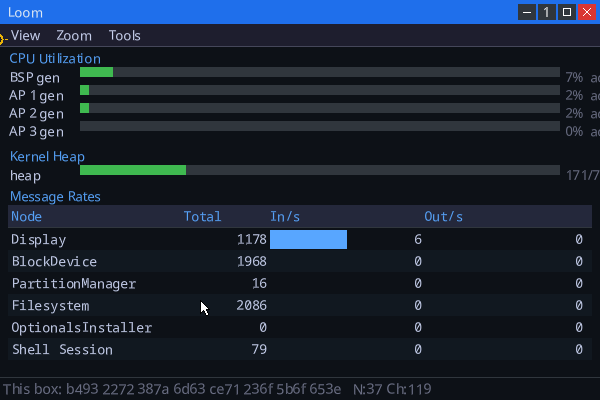The image size is (600, 400).
Task: Open the Tools menu
Action: (x=124, y=36)
